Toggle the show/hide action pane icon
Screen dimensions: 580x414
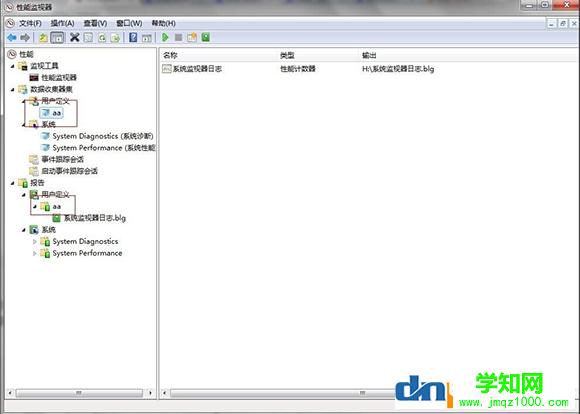[147, 37]
